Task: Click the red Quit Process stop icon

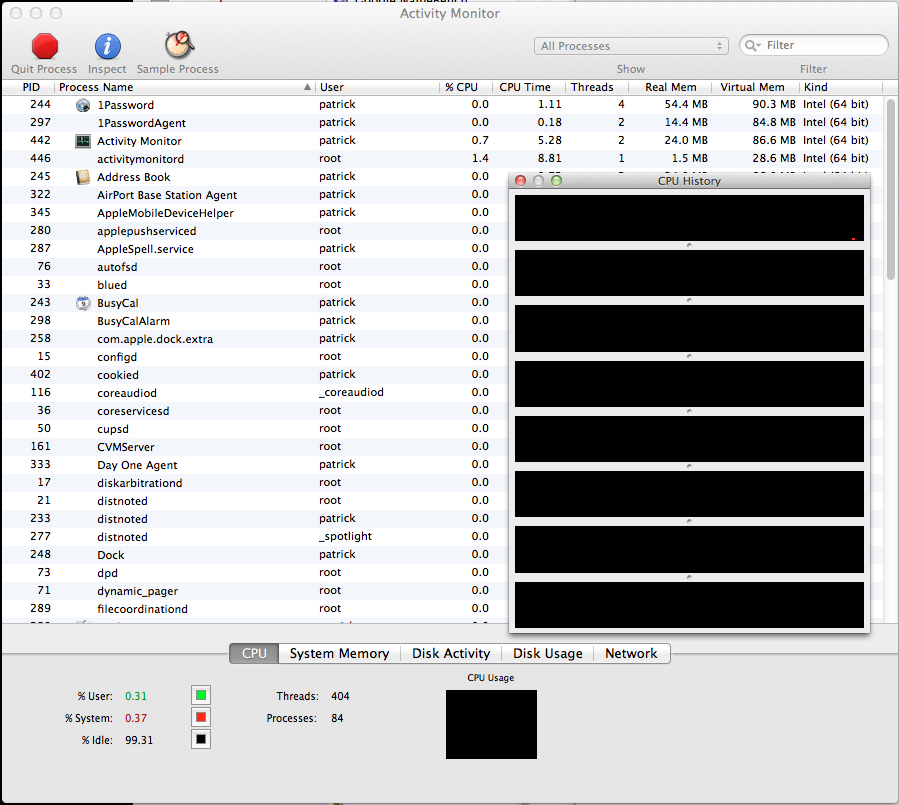Action: coord(45,46)
